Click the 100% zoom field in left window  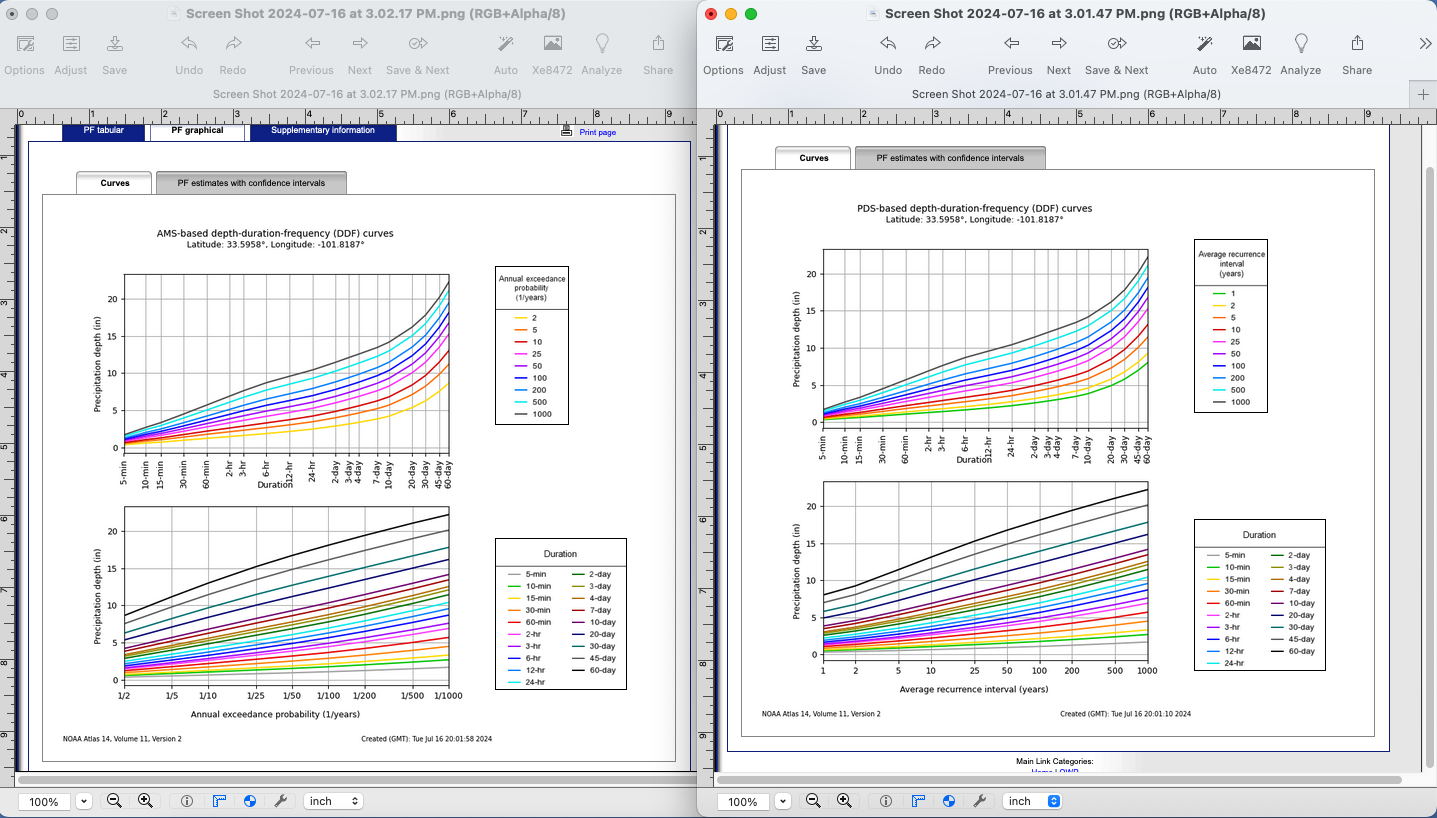pos(44,801)
